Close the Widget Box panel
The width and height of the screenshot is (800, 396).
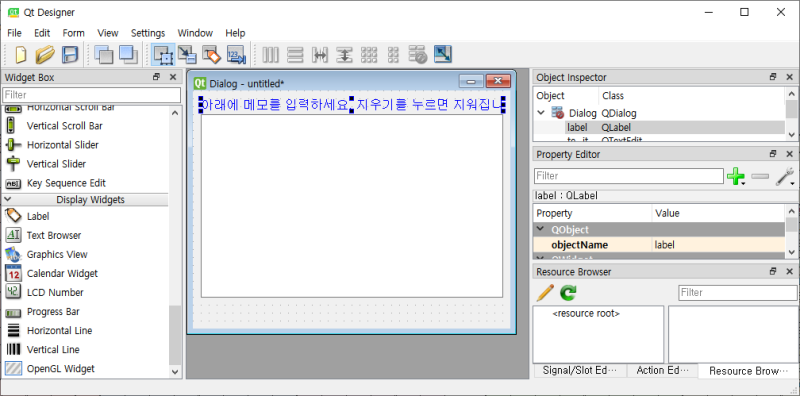[x=173, y=77]
